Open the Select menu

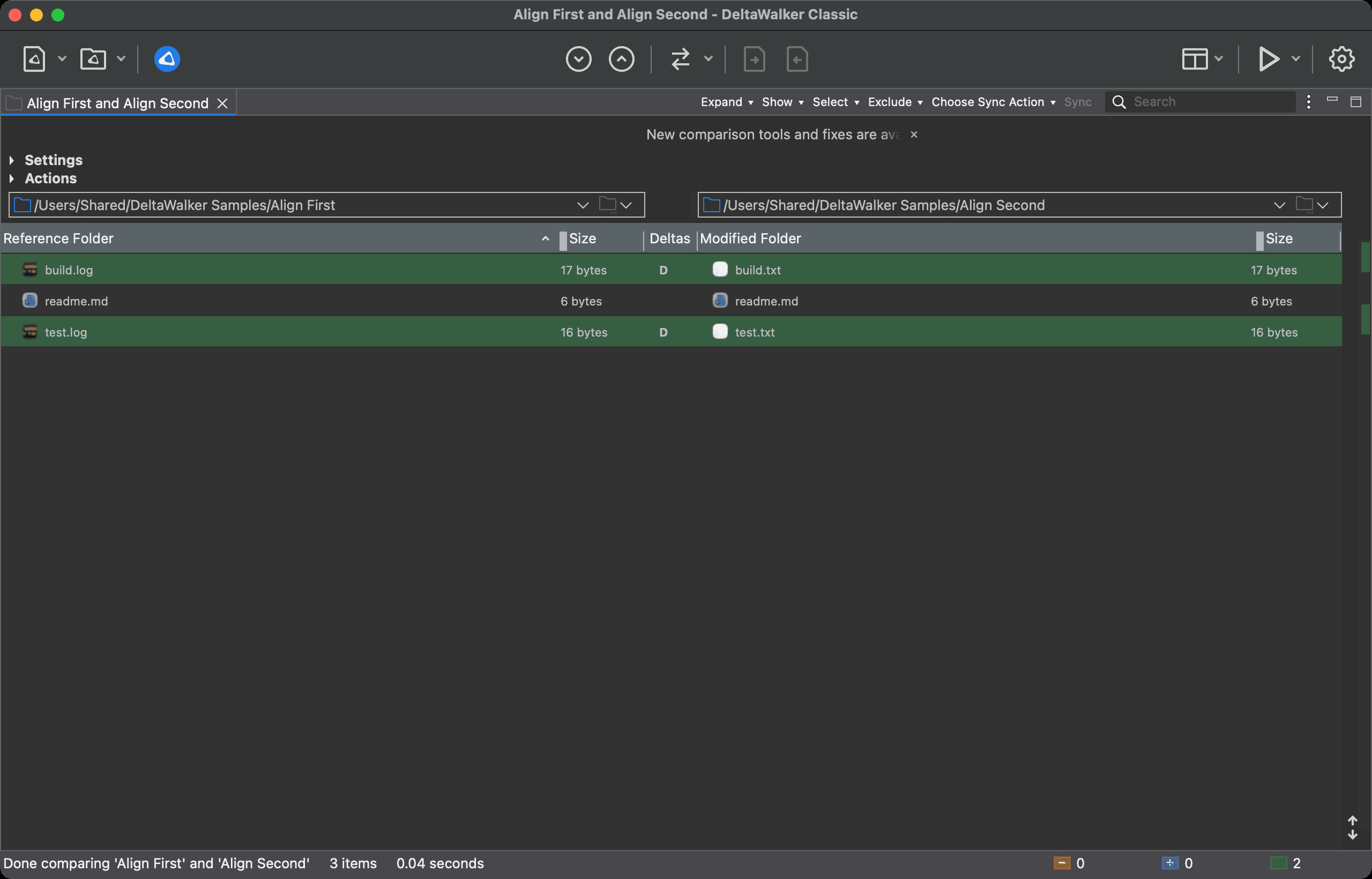836,102
